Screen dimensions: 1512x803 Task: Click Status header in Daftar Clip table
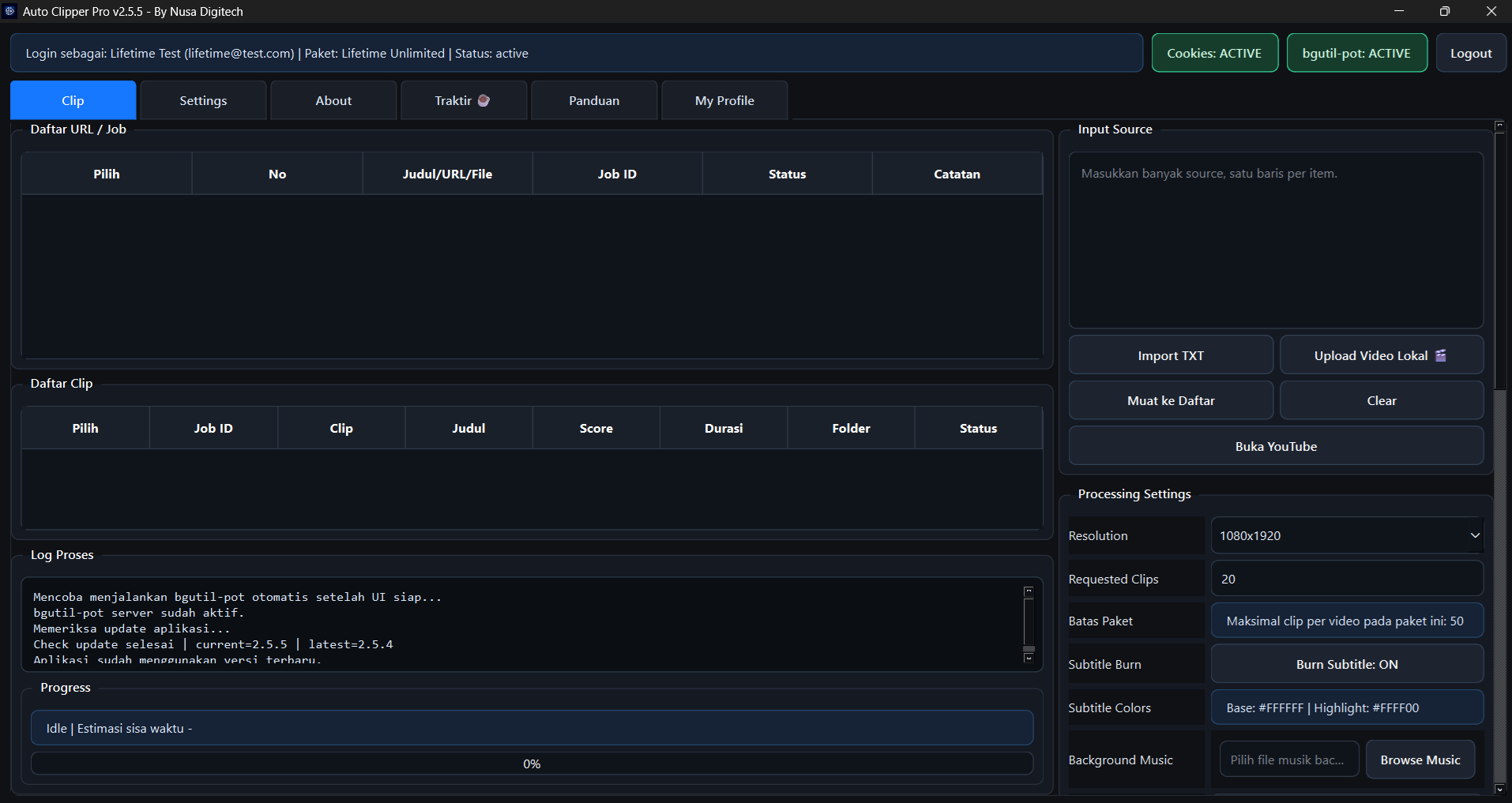click(x=979, y=428)
